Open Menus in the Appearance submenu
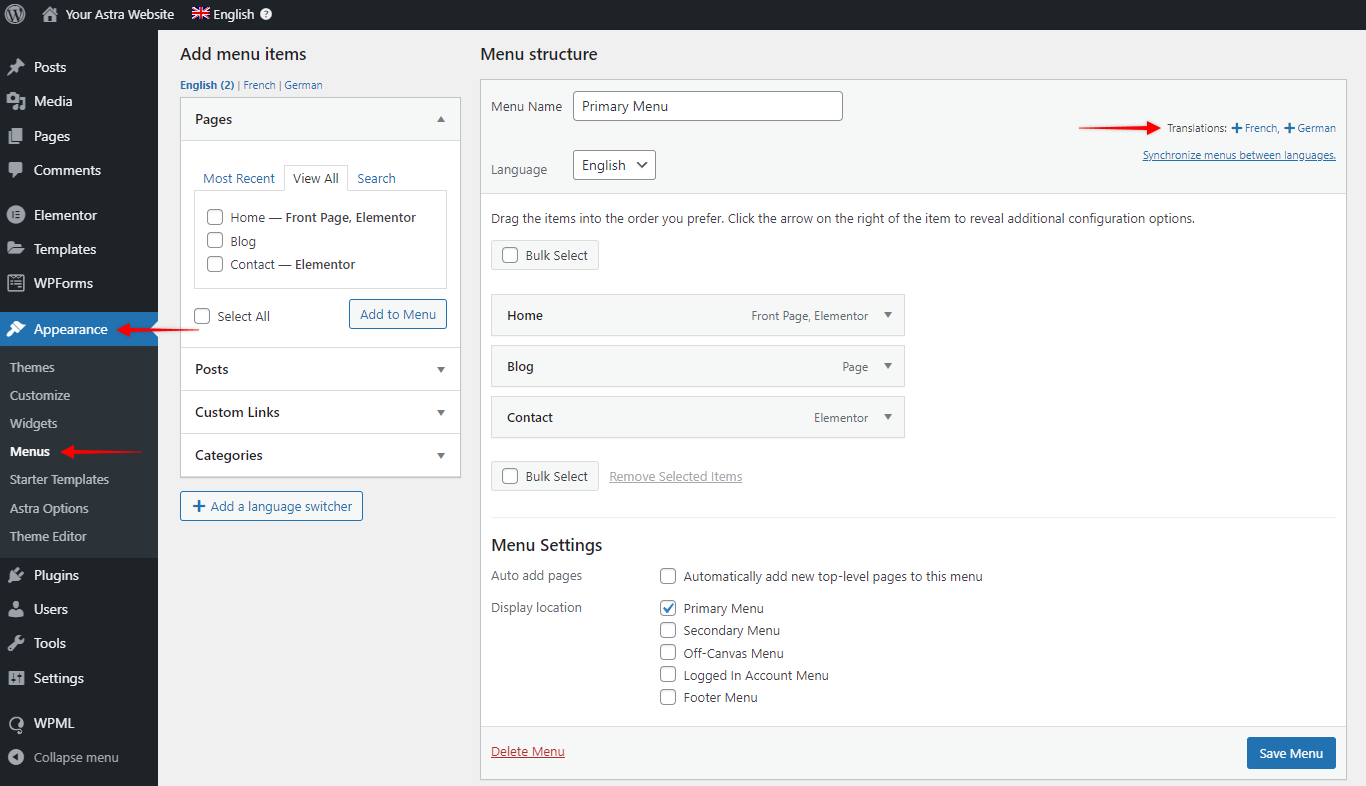The width and height of the screenshot is (1366, 786). 30,451
